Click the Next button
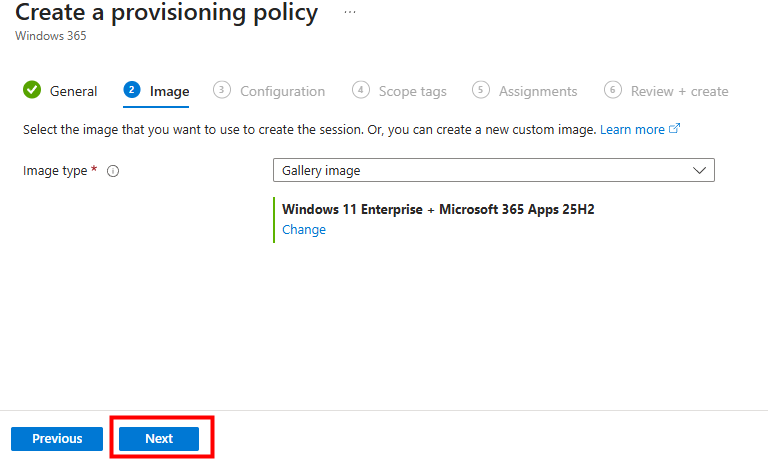Screen dimensions: 768x463 [159, 438]
